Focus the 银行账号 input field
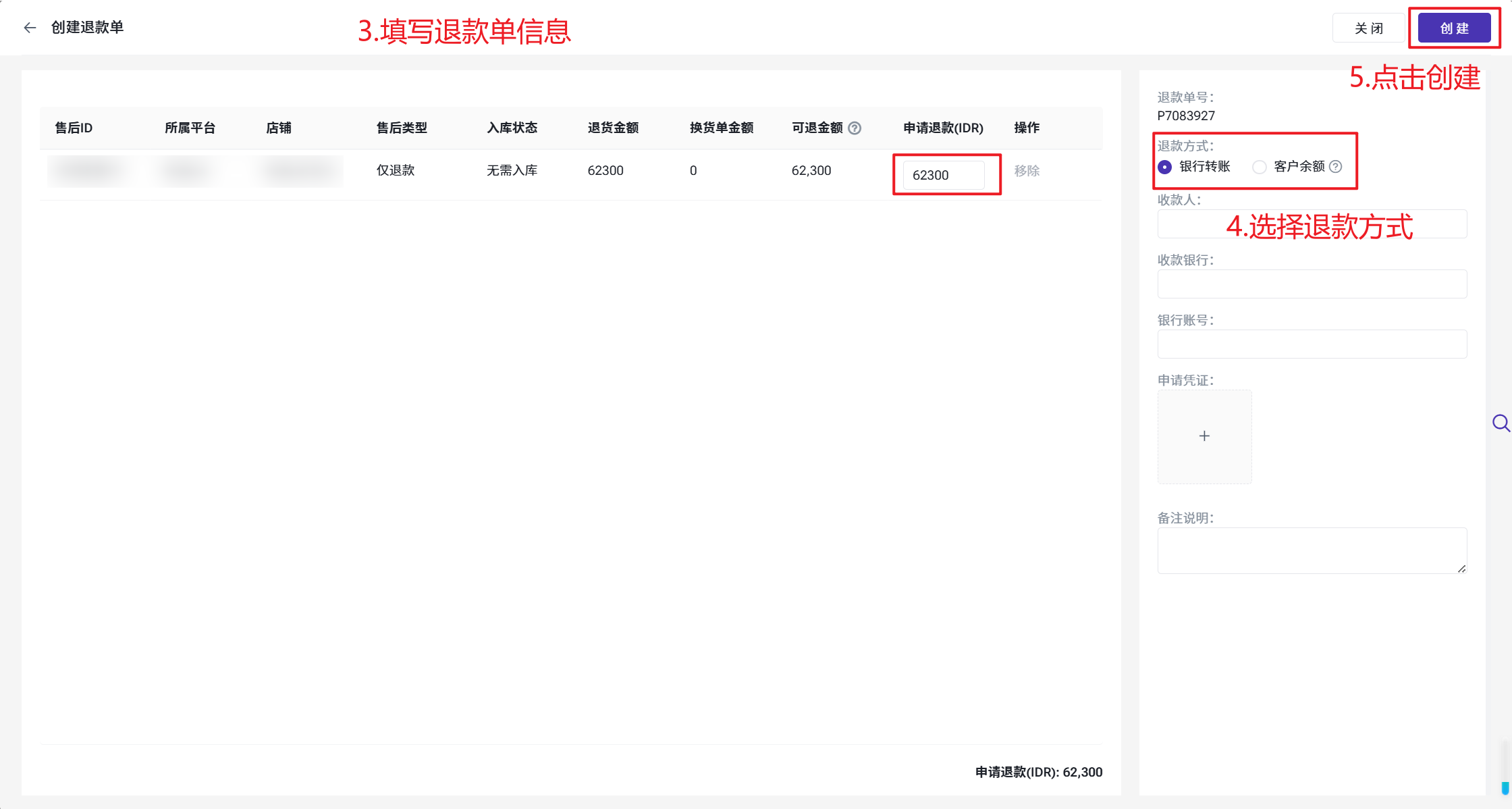This screenshot has width=1512, height=809. [x=1312, y=344]
